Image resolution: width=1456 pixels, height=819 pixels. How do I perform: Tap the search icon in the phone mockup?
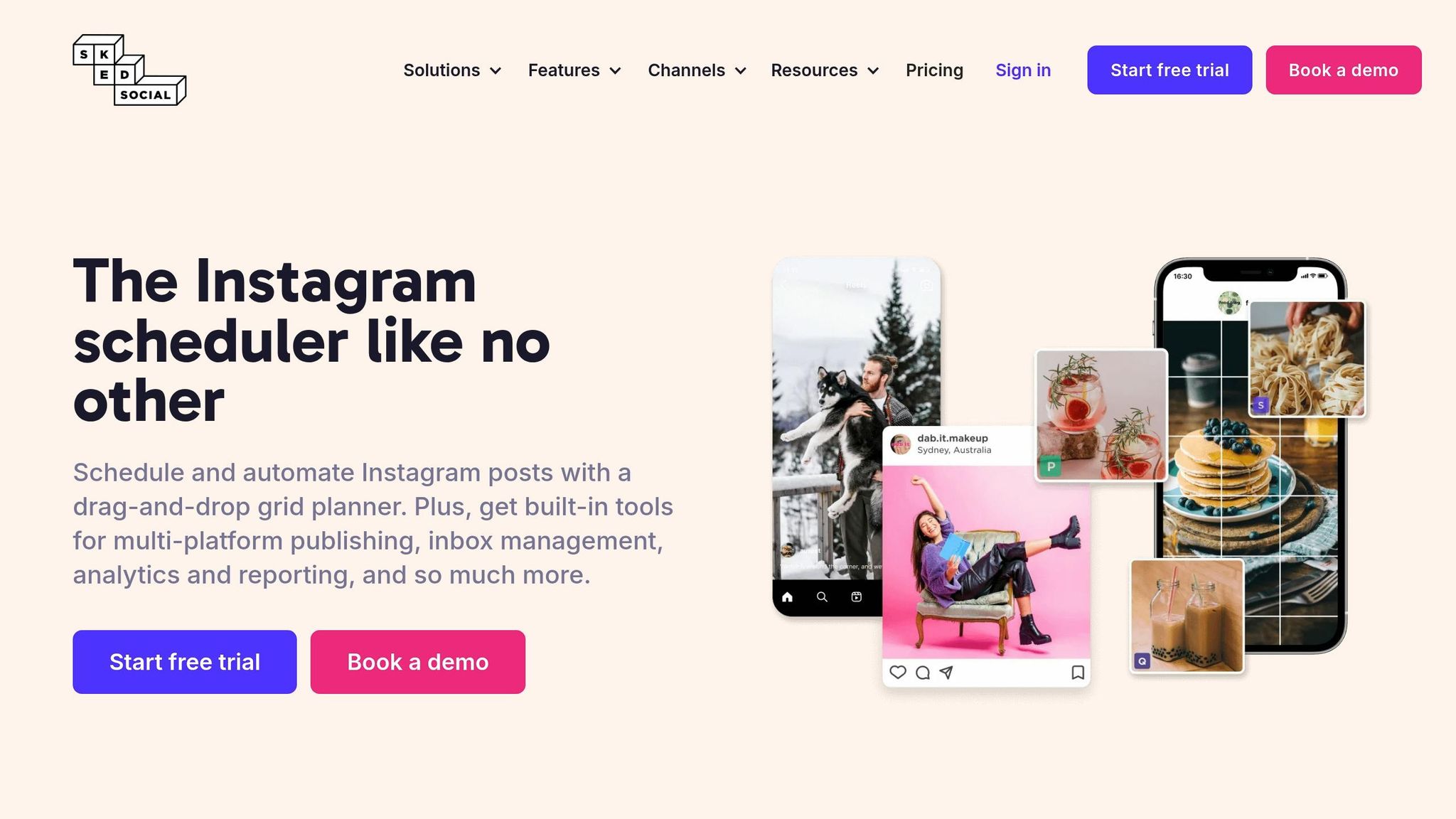822,597
